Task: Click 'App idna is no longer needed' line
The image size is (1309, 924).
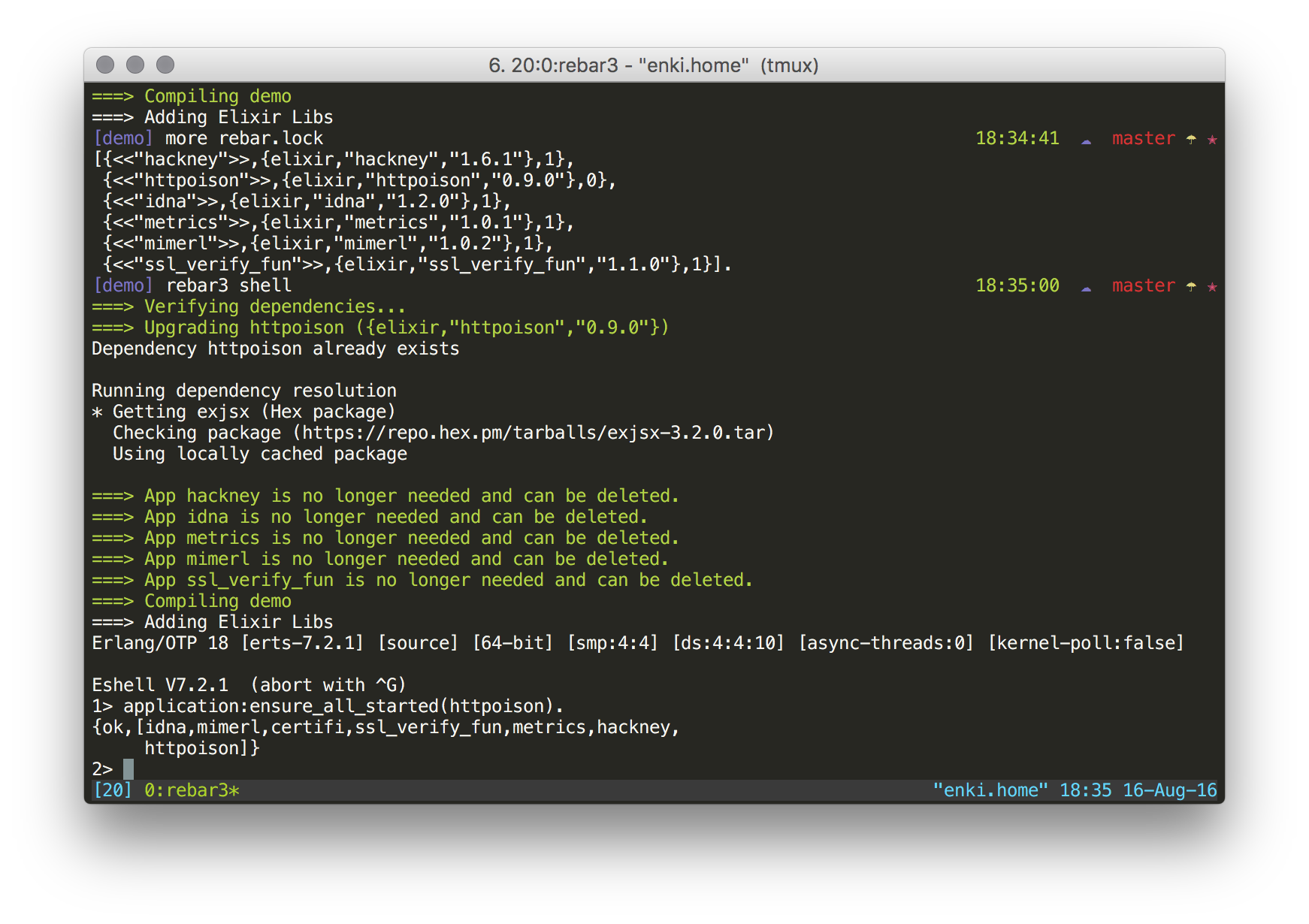Action: tap(370, 517)
